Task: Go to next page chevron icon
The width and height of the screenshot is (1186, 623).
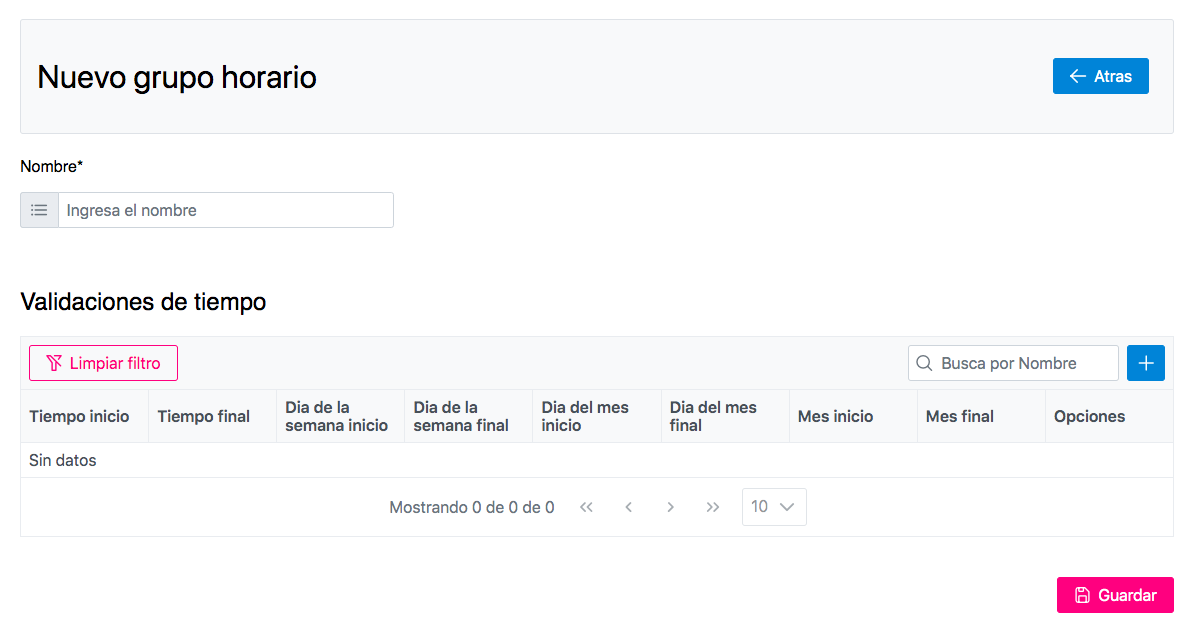Action: (x=671, y=507)
